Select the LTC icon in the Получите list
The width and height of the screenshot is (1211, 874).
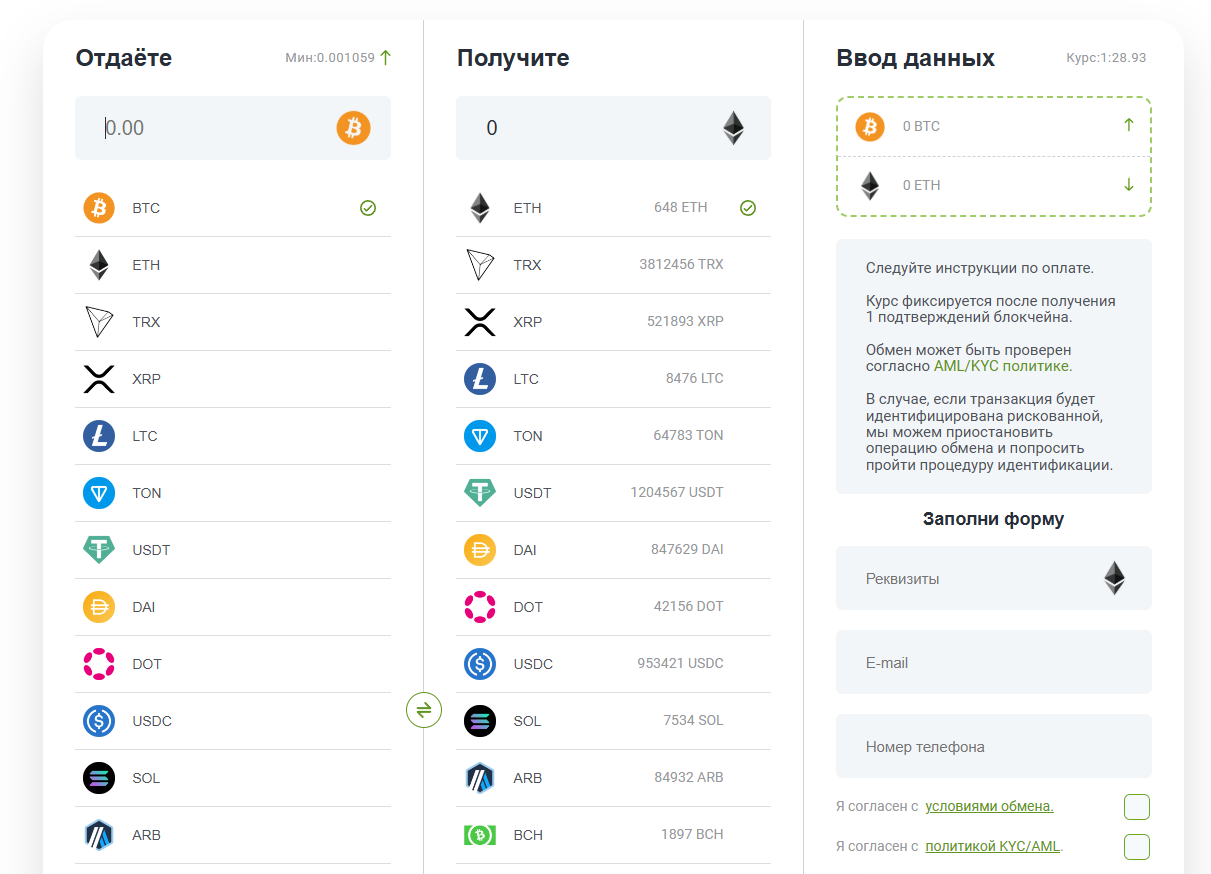click(x=480, y=379)
